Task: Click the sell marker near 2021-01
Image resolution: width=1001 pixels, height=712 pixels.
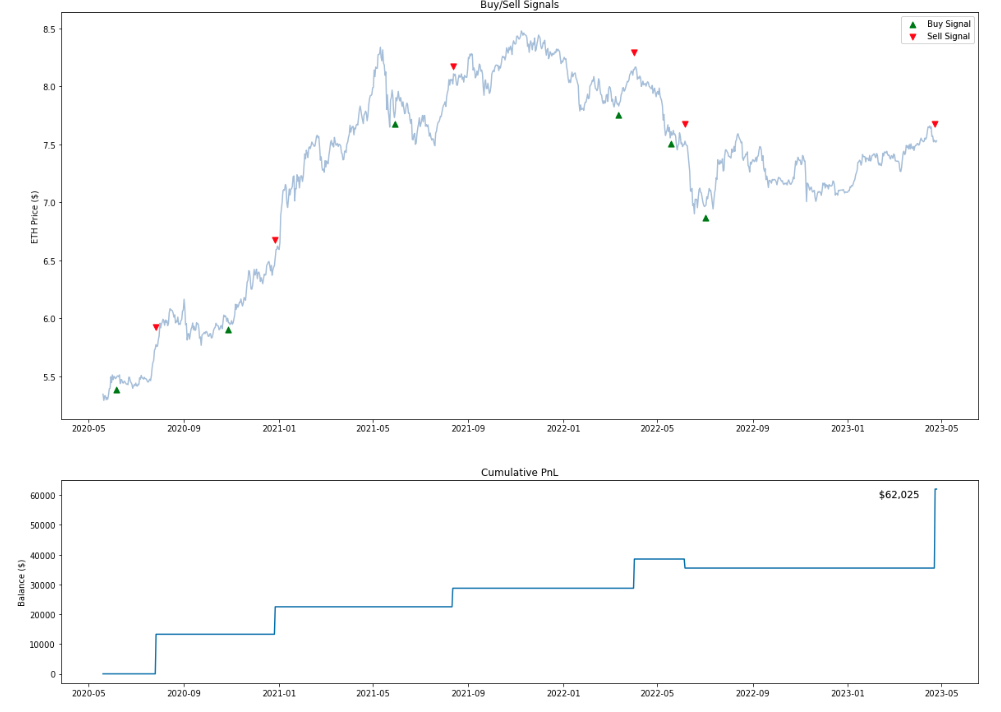Action: [275, 240]
